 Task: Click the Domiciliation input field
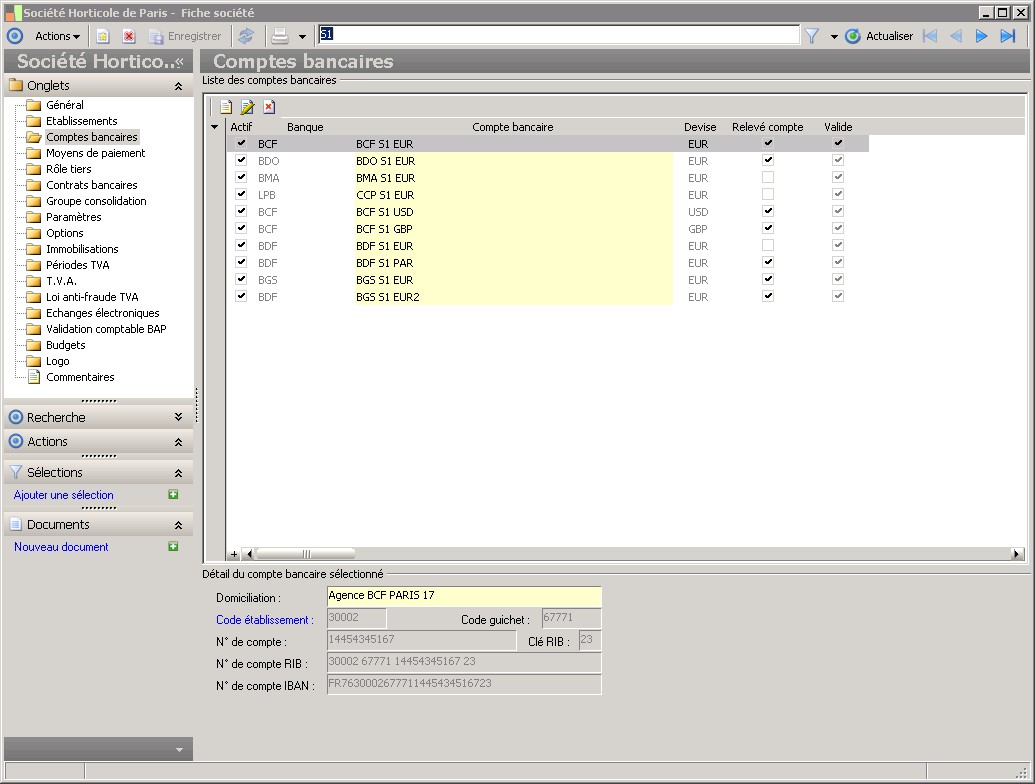464,596
